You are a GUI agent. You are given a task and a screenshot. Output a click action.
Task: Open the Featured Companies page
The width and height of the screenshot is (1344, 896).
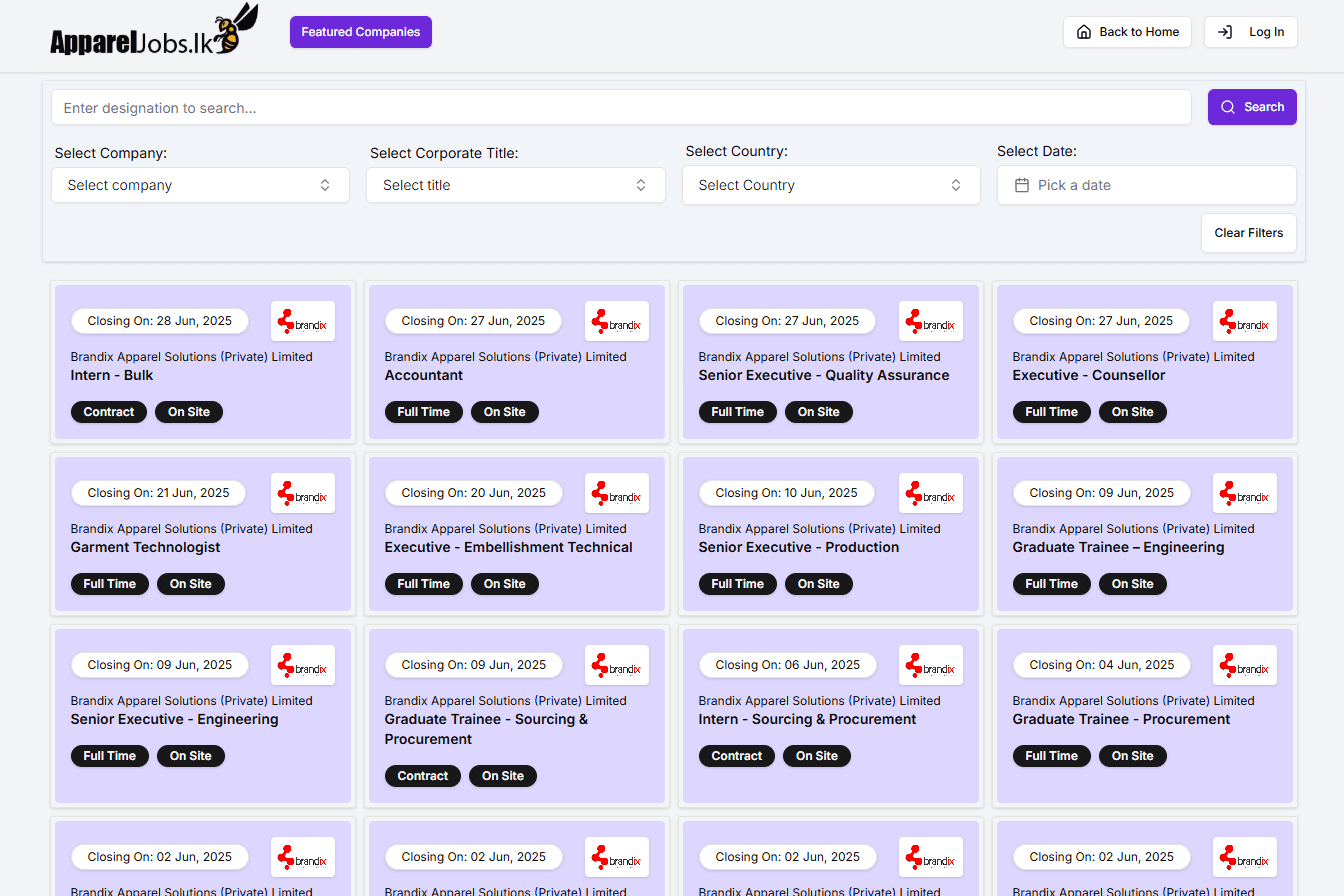pyautogui.click(x=361, y=32)
